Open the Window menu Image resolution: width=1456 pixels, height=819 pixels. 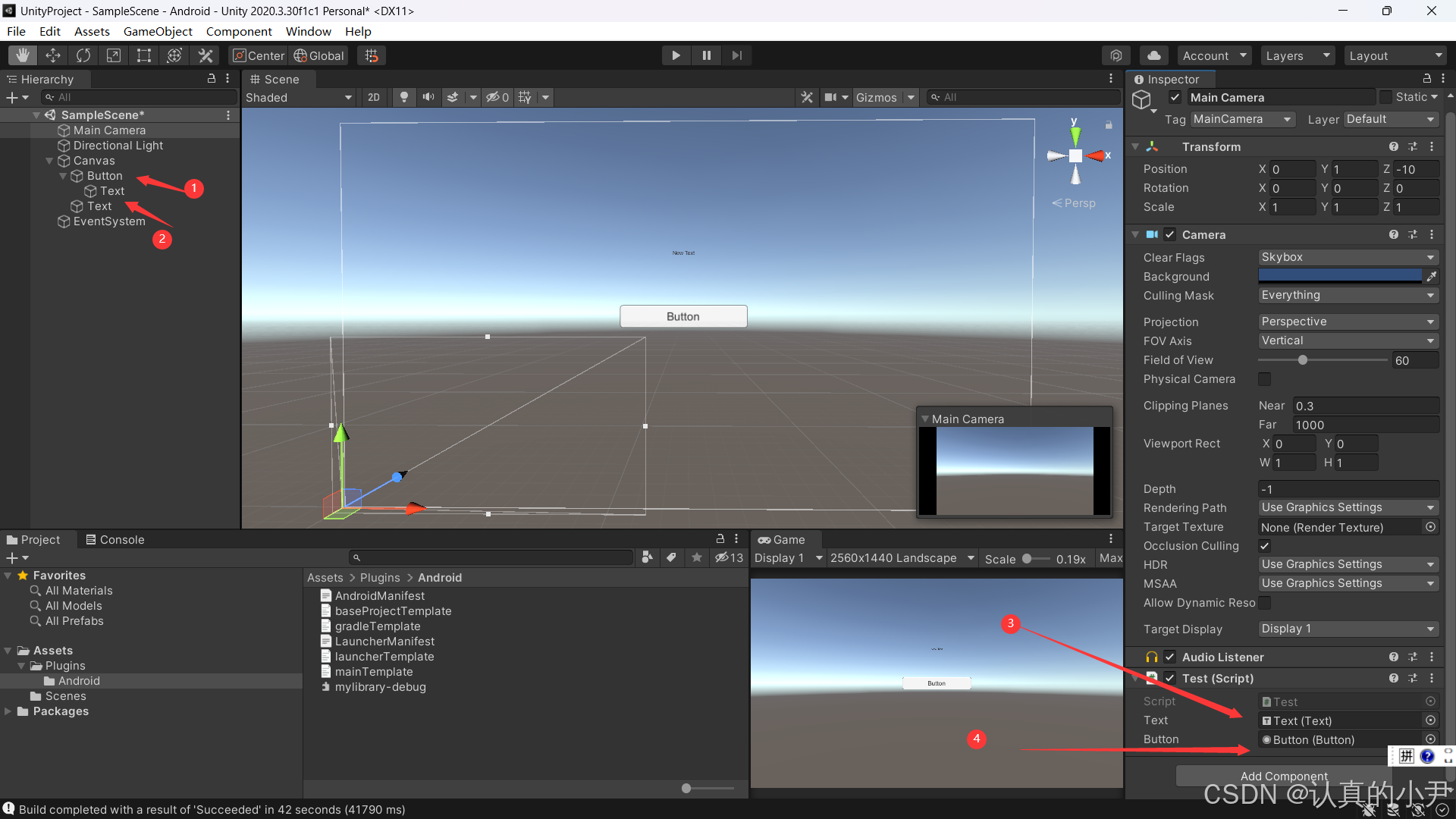coord(308,31)
